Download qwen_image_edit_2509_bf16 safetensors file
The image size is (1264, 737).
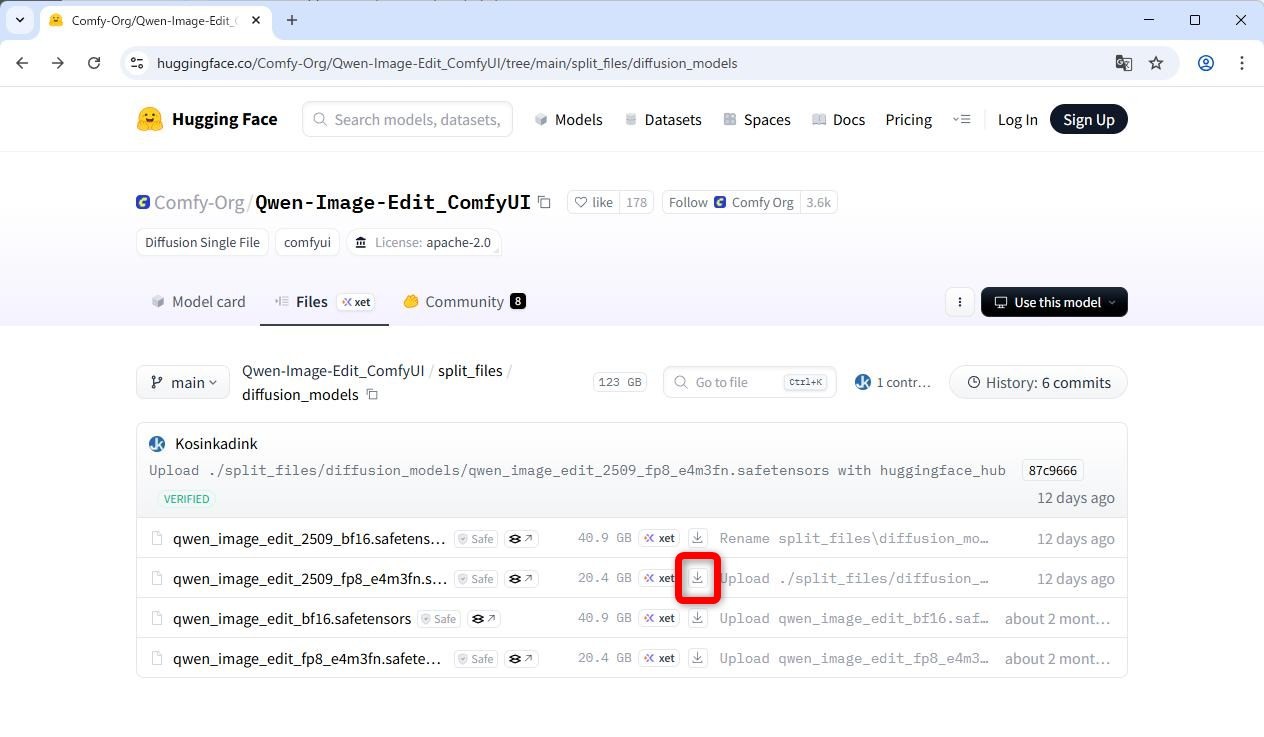tap(697, 538)
